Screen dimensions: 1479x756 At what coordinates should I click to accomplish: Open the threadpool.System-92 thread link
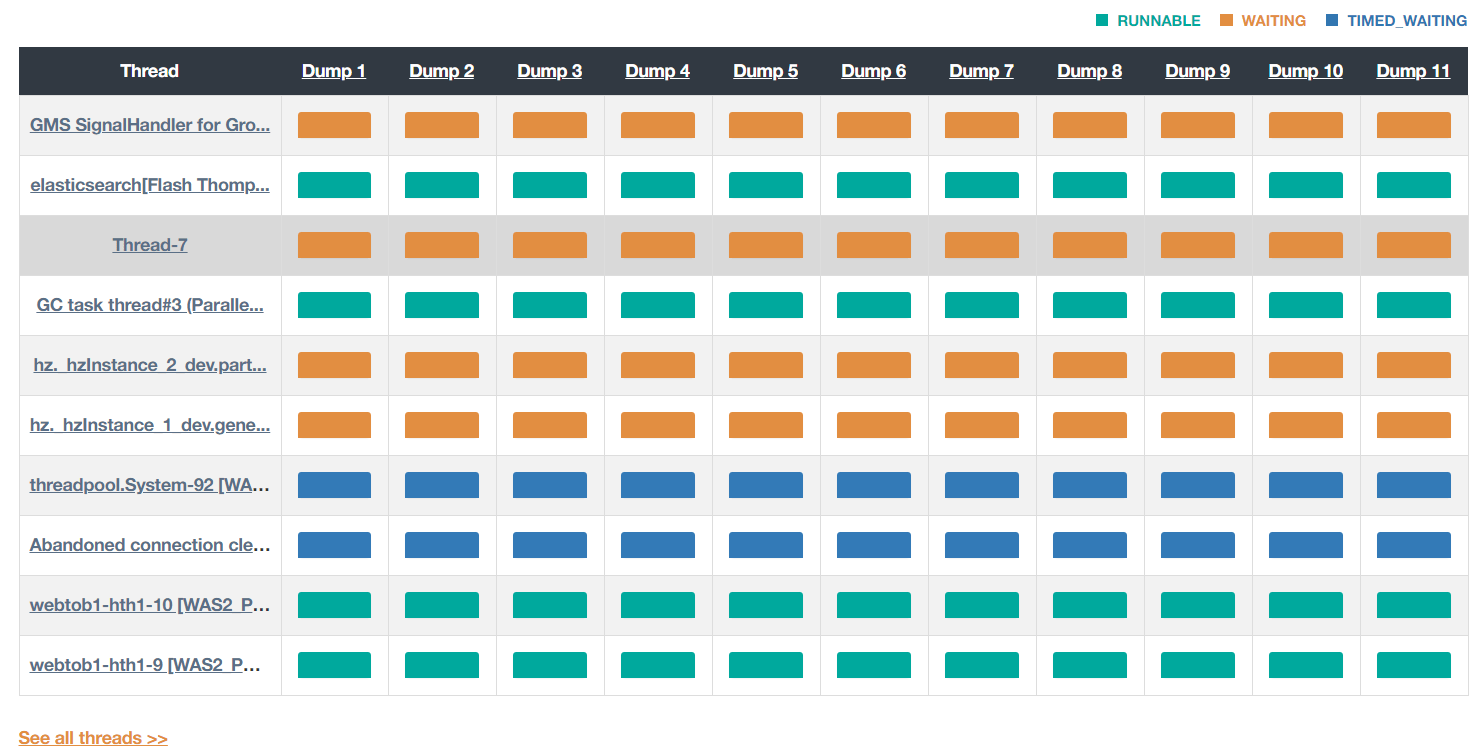[x=150, y=485]
